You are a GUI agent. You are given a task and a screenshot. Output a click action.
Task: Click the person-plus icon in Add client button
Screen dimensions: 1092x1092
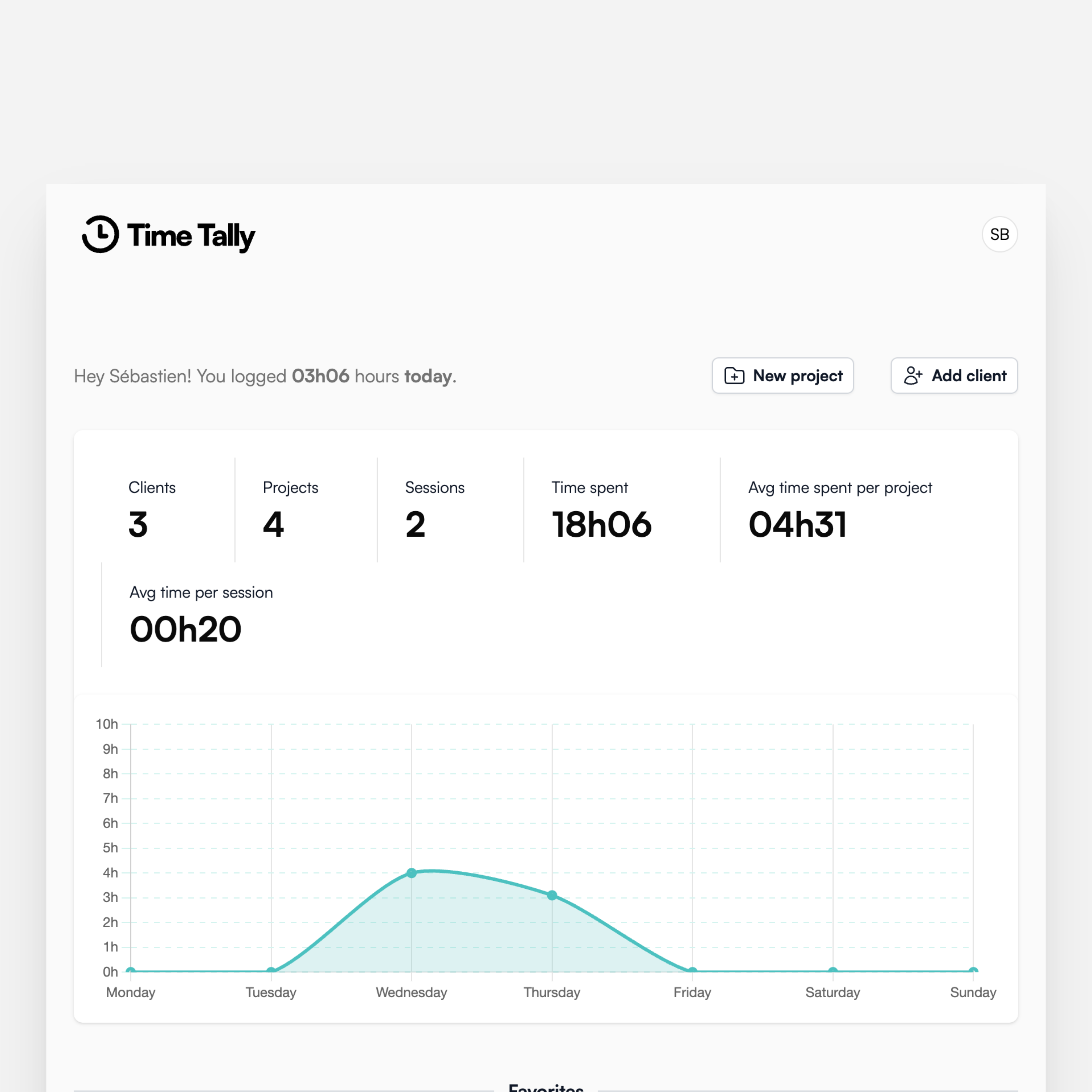coord(912,375)
